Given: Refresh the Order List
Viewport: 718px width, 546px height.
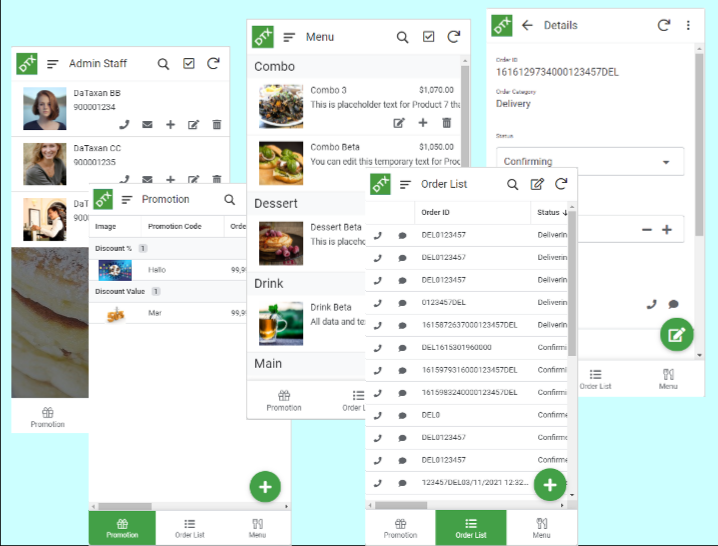Looking at the screenshot, I should click(x=561, y=184).
